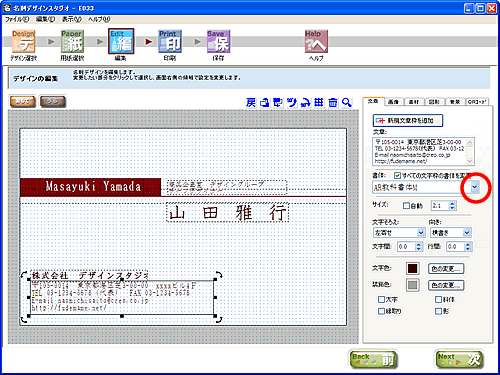Click the send-to-back icon in the canvas toolbar

(x=278, y=102)
